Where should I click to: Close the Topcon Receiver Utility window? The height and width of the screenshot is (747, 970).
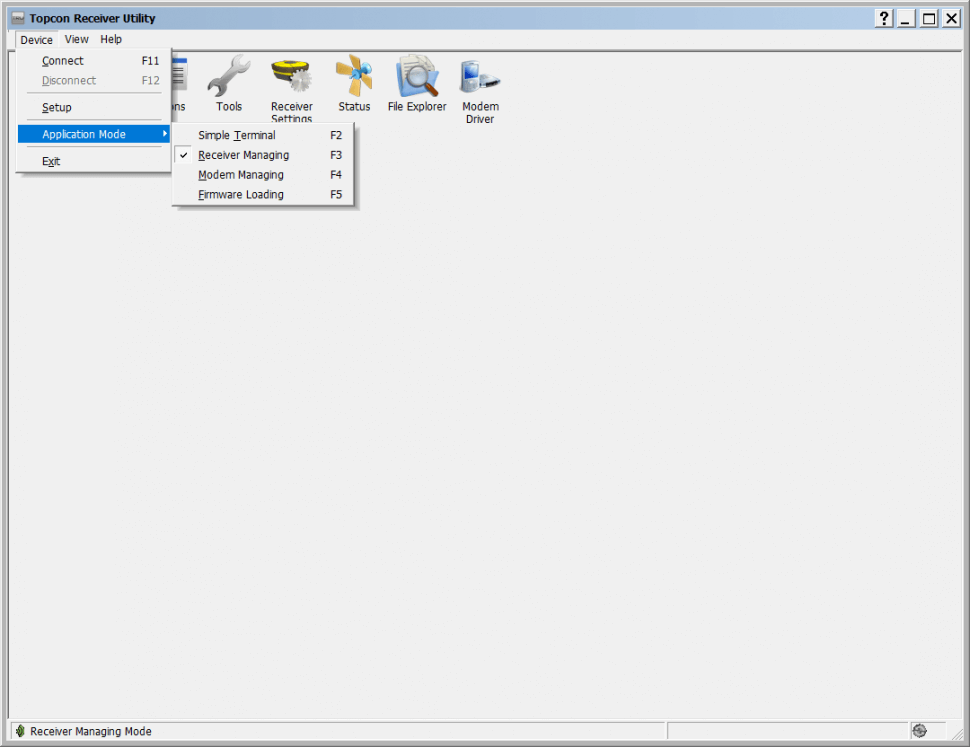(x=951, y=19)
